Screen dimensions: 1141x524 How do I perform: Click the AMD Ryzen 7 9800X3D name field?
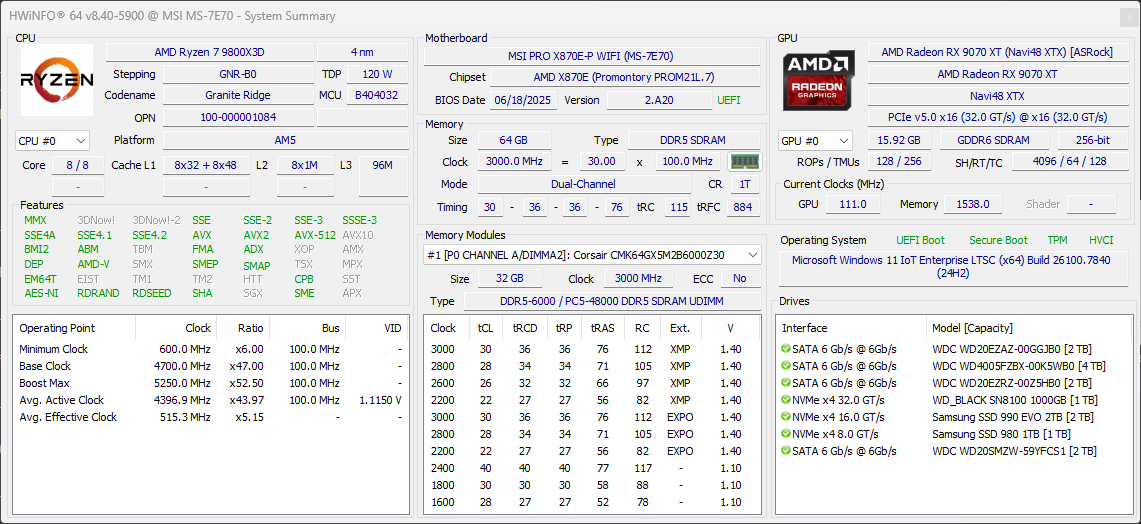coord(210,52)
